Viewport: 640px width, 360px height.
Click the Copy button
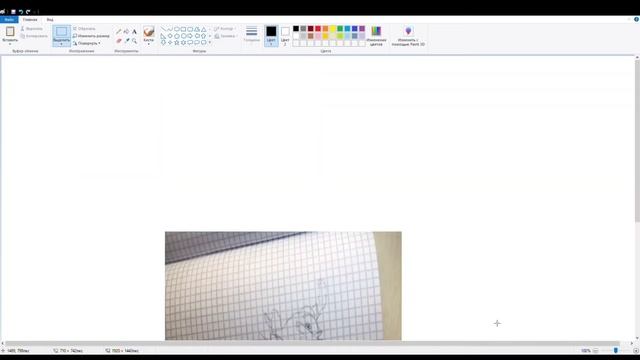[x=34, y=36]
